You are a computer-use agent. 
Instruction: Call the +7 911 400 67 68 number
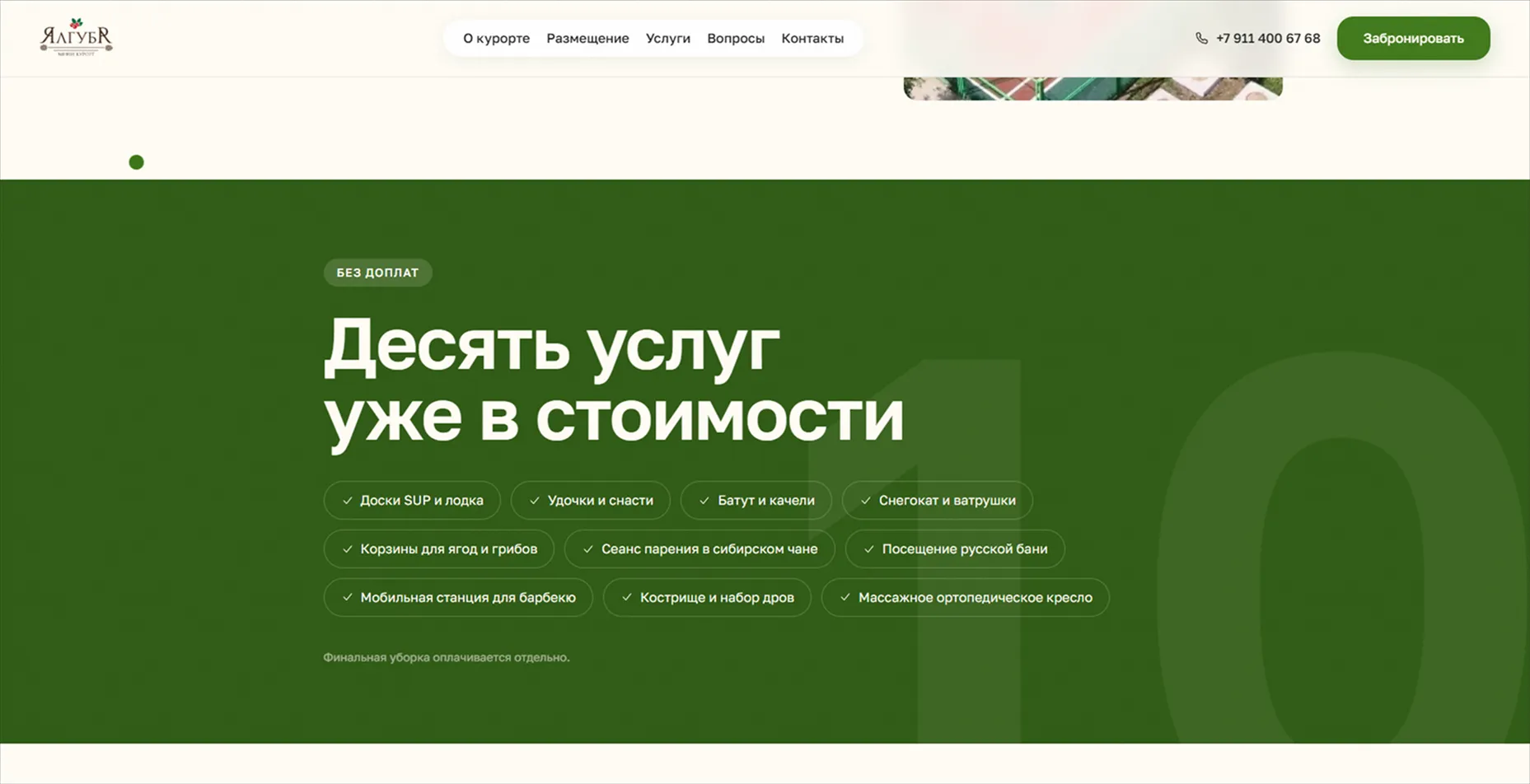point(1267,39)
